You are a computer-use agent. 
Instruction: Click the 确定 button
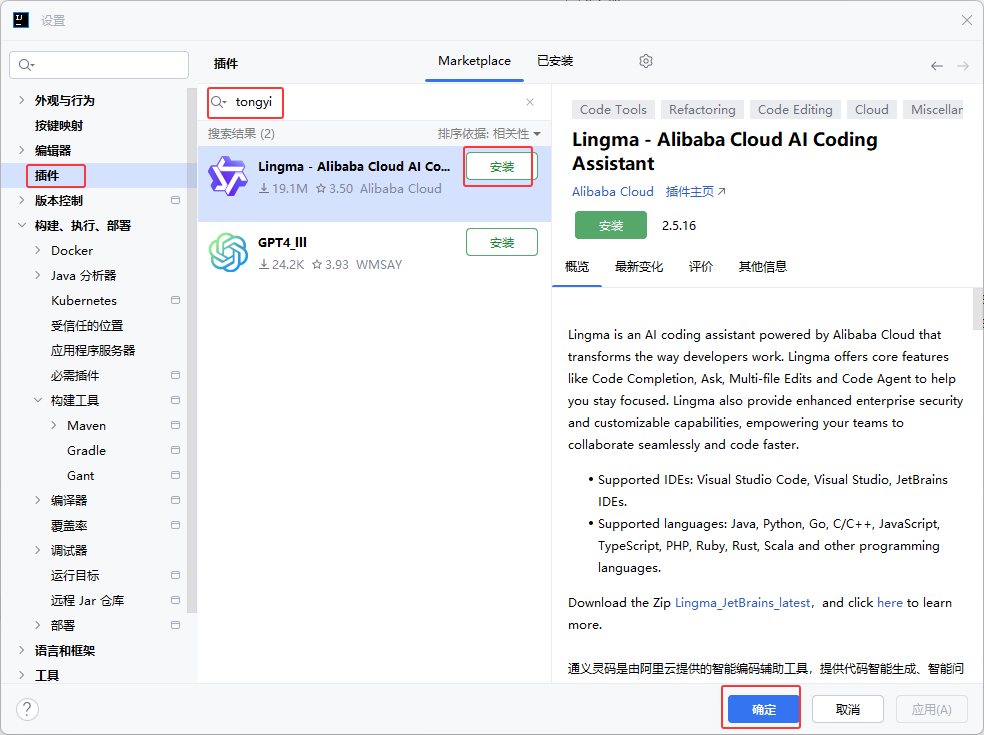(763, 709)
